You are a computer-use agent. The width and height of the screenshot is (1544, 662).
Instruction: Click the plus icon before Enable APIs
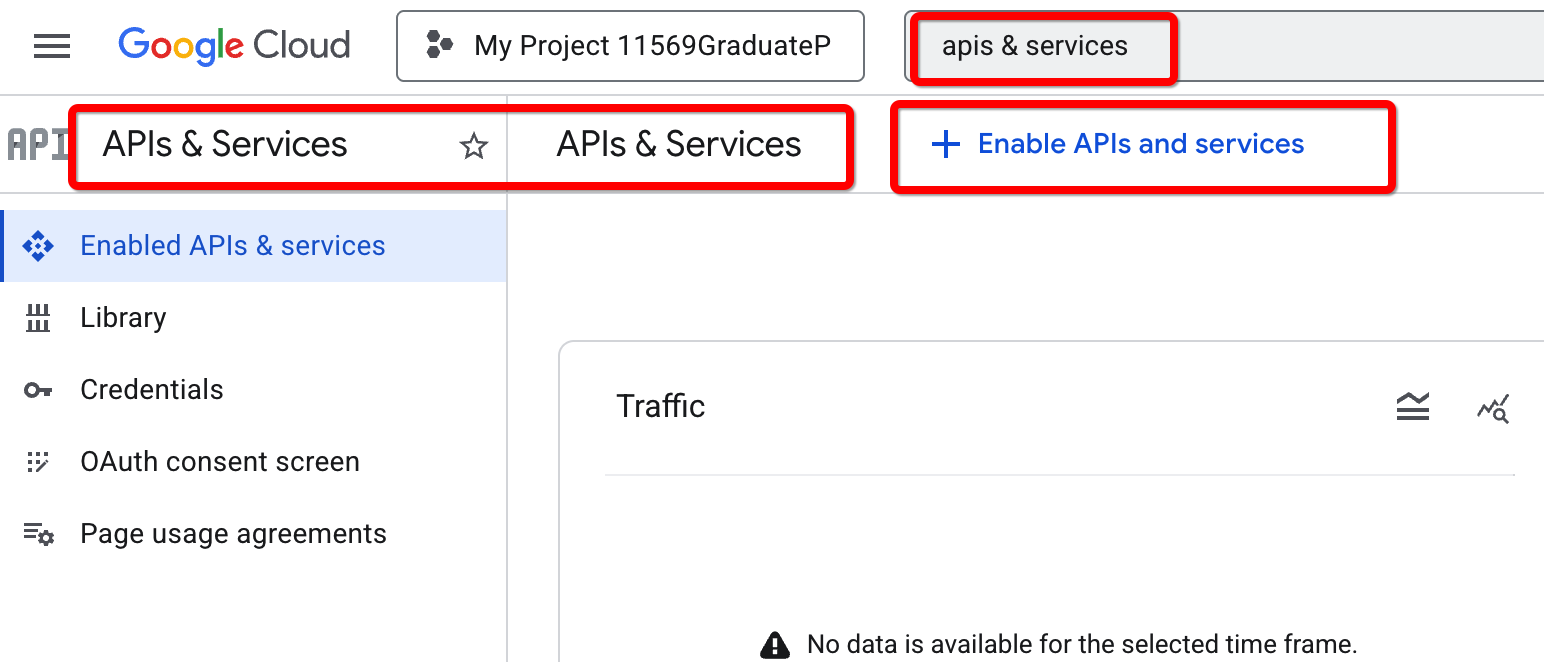945,145
